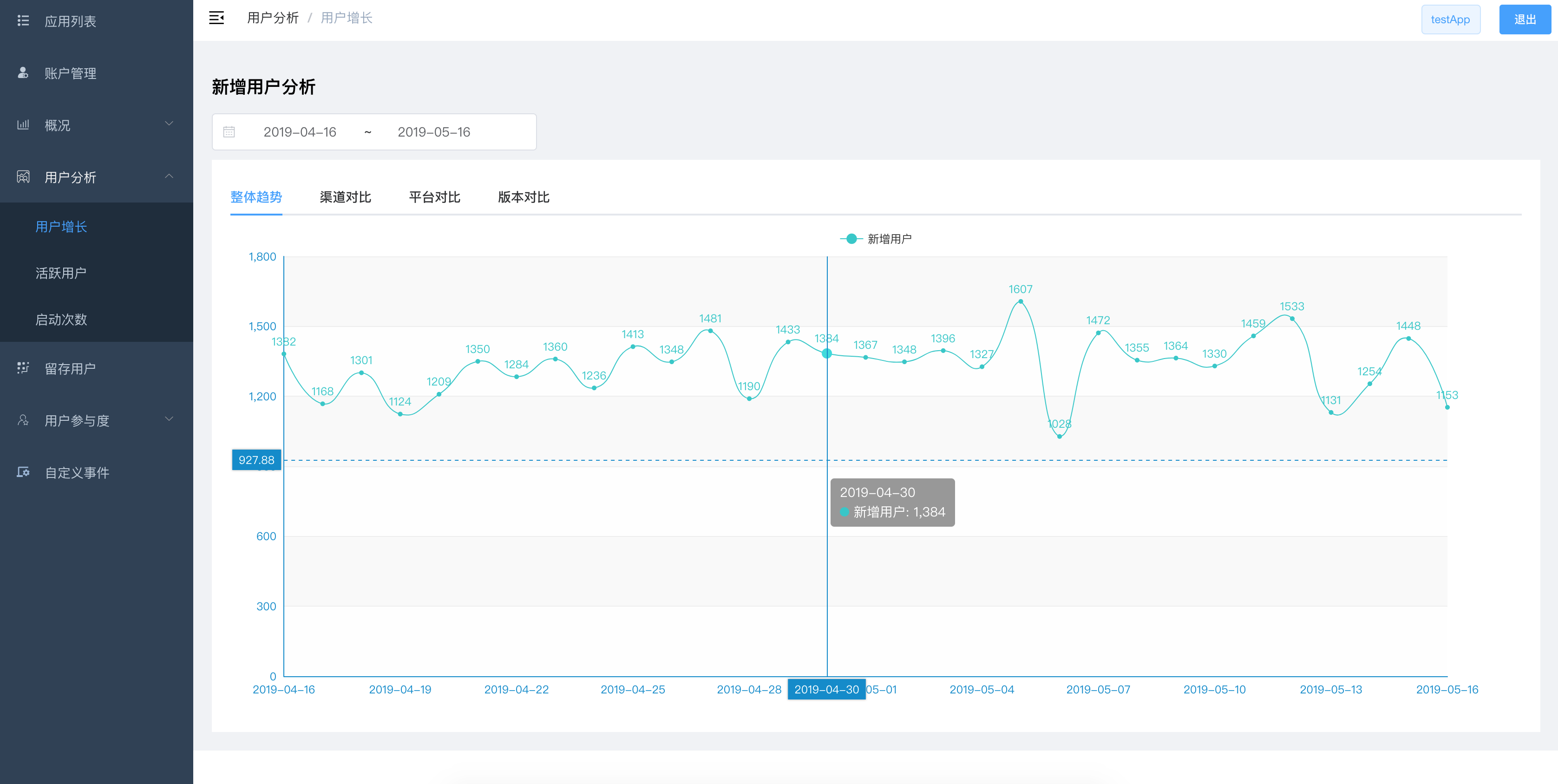The height and width of the screenshot is (784, 1558).
Task: Click the 自定义事件 settings icon
Action: [23, 472]
